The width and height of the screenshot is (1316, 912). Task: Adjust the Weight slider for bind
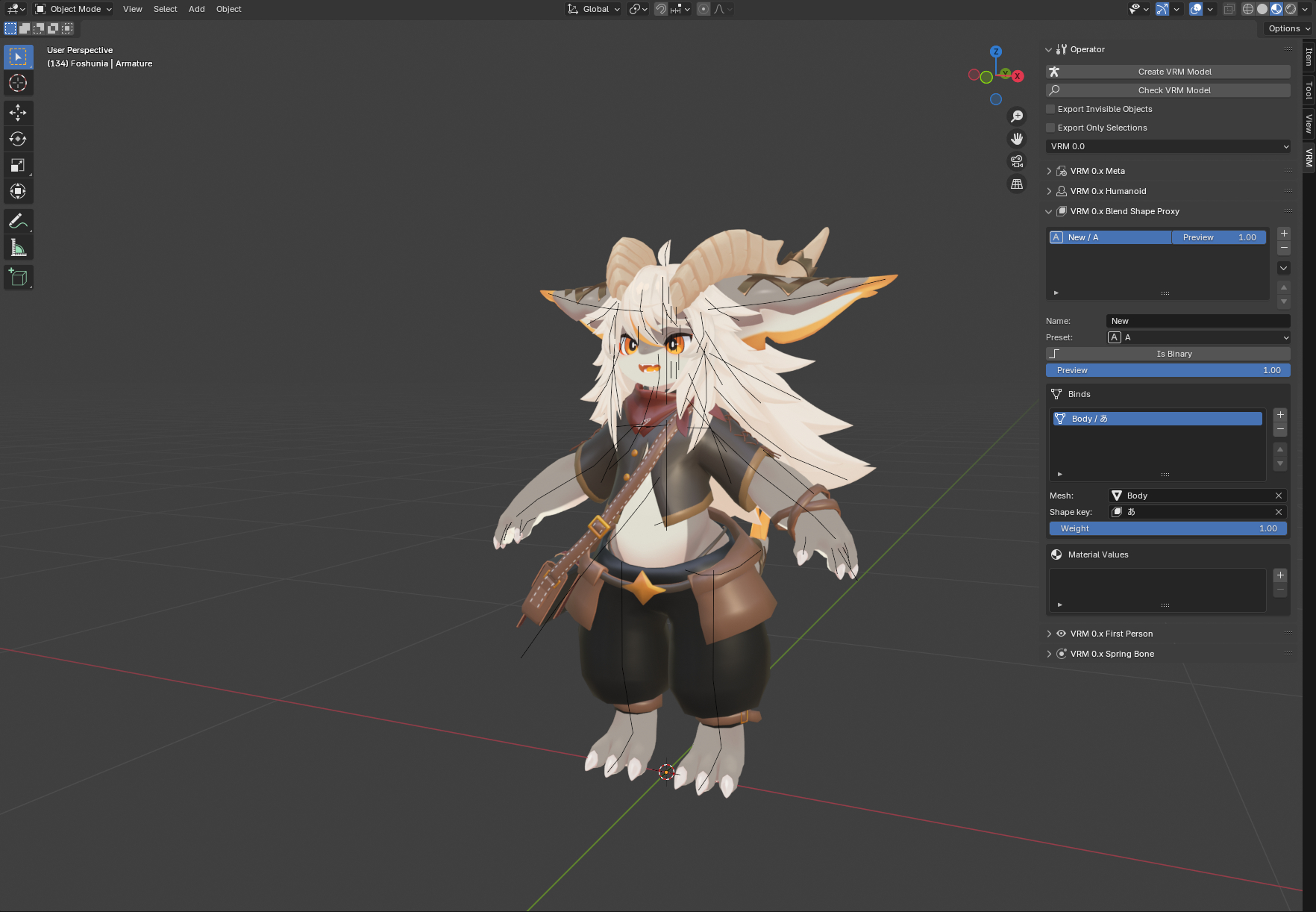click(1168, 528)
